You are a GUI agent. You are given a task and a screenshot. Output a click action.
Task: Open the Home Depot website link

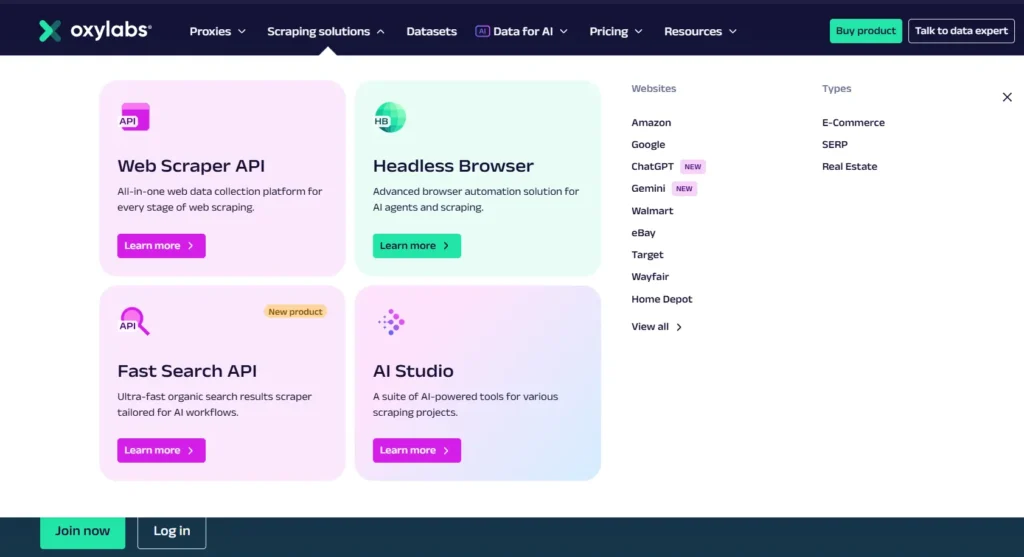point(662,299)
